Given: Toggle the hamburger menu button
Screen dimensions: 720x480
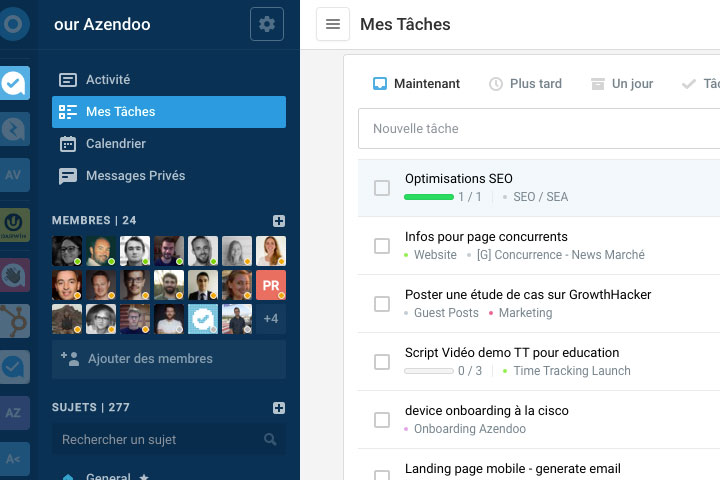Looking at the screenshot, I should (x=333, y=24).
